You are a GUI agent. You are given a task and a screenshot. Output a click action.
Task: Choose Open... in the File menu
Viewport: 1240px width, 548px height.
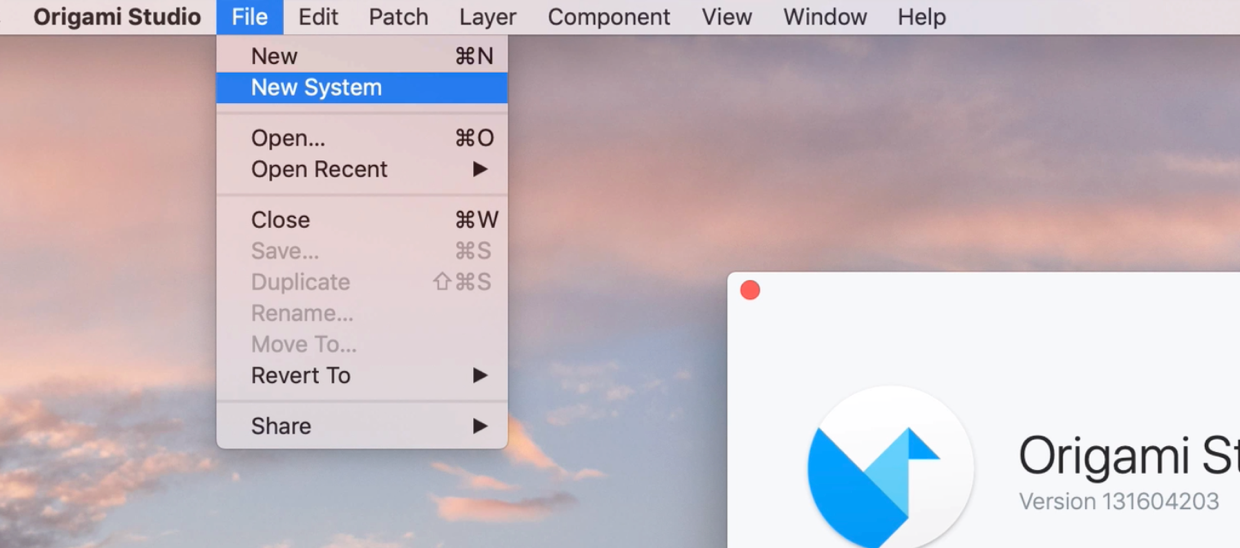point(362,138)
